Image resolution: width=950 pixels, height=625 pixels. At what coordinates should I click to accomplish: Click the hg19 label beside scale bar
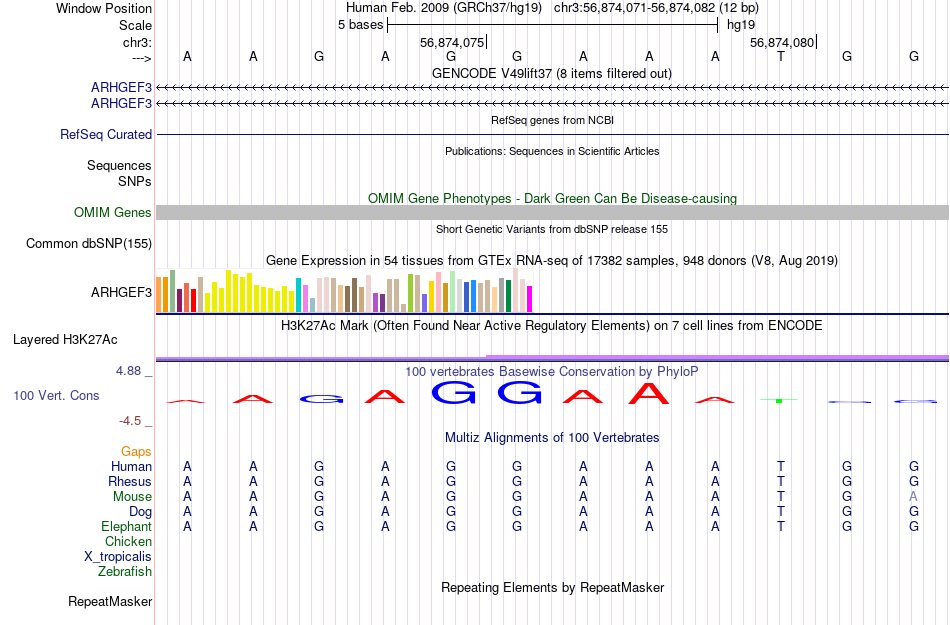(x=740, y=25)
